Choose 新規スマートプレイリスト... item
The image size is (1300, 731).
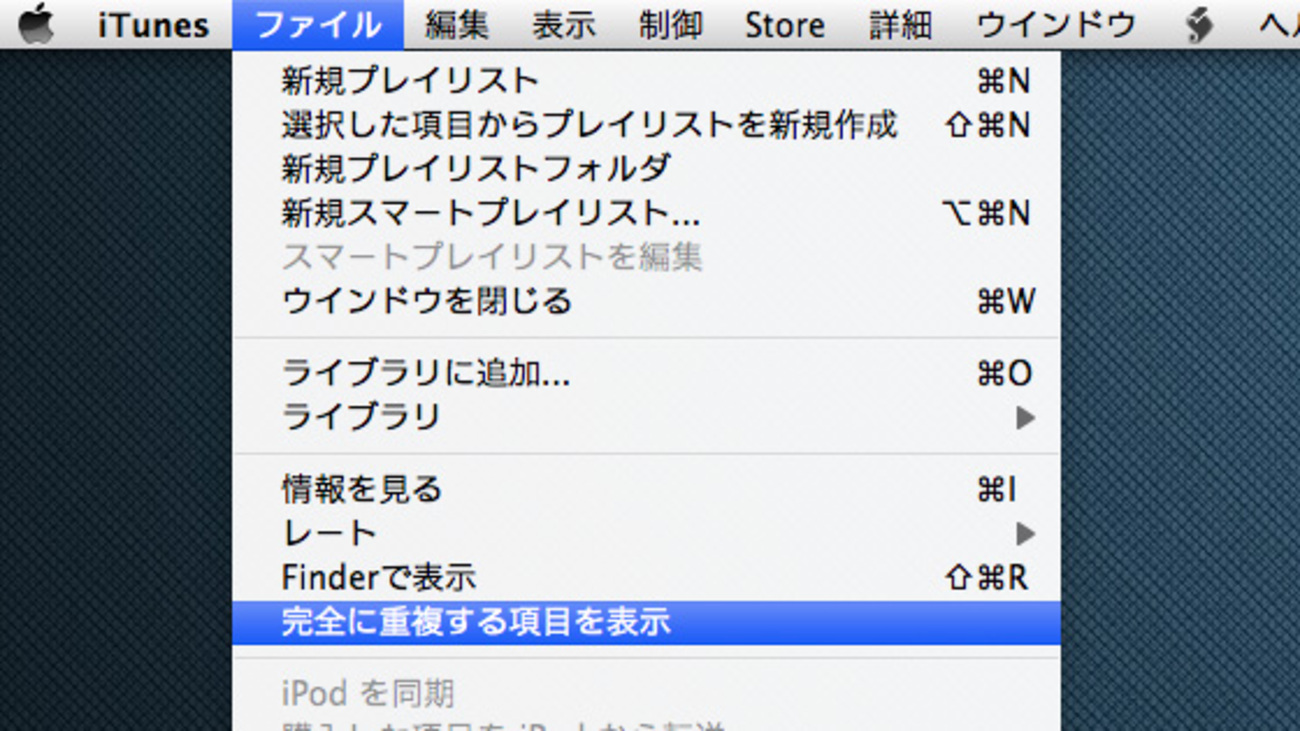(646, 213)
